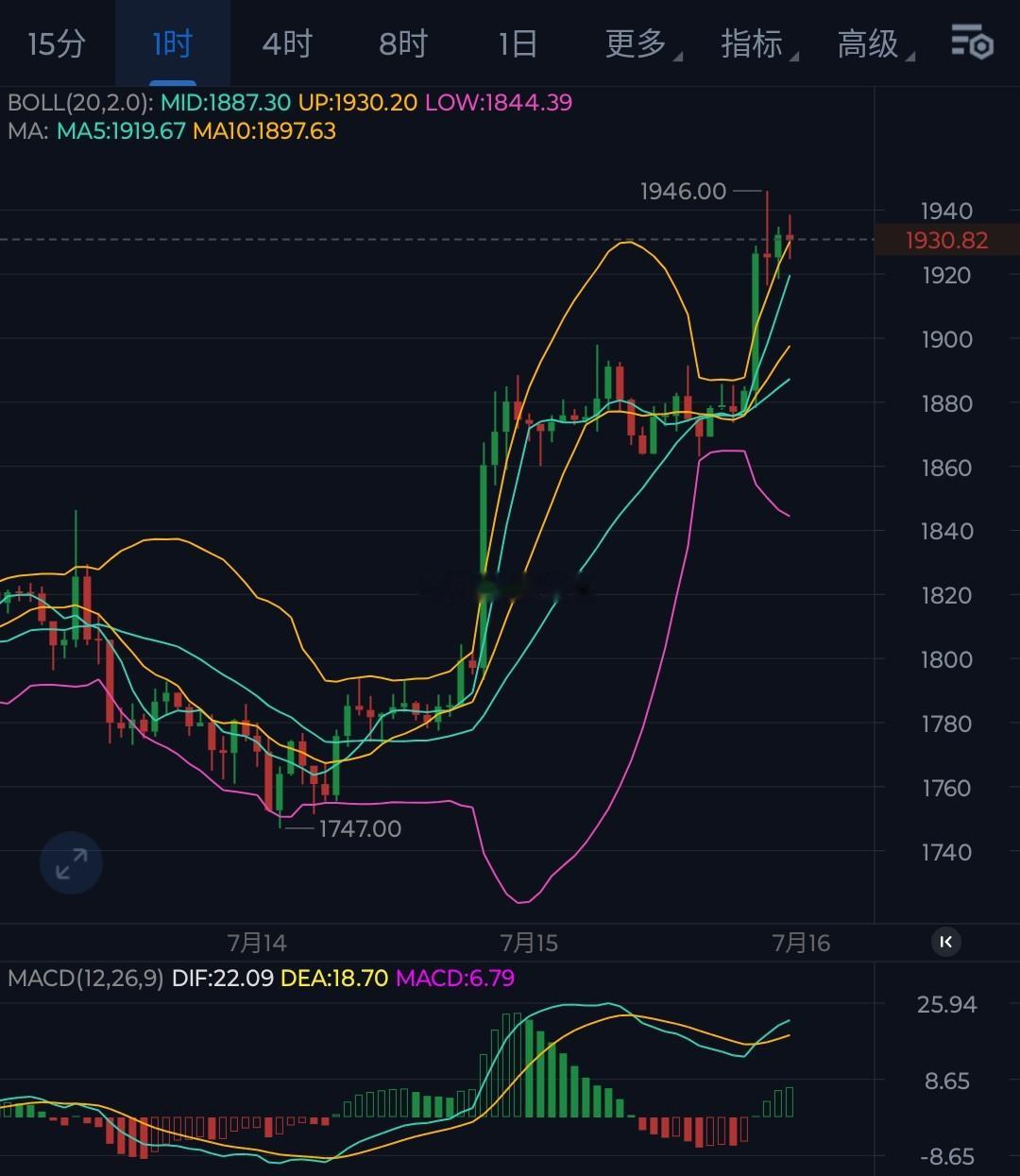Viewport: 1020px width, 1176px height.
Task: Tap the fullscreen expand arrows icon
Action: tap(71, 863)
